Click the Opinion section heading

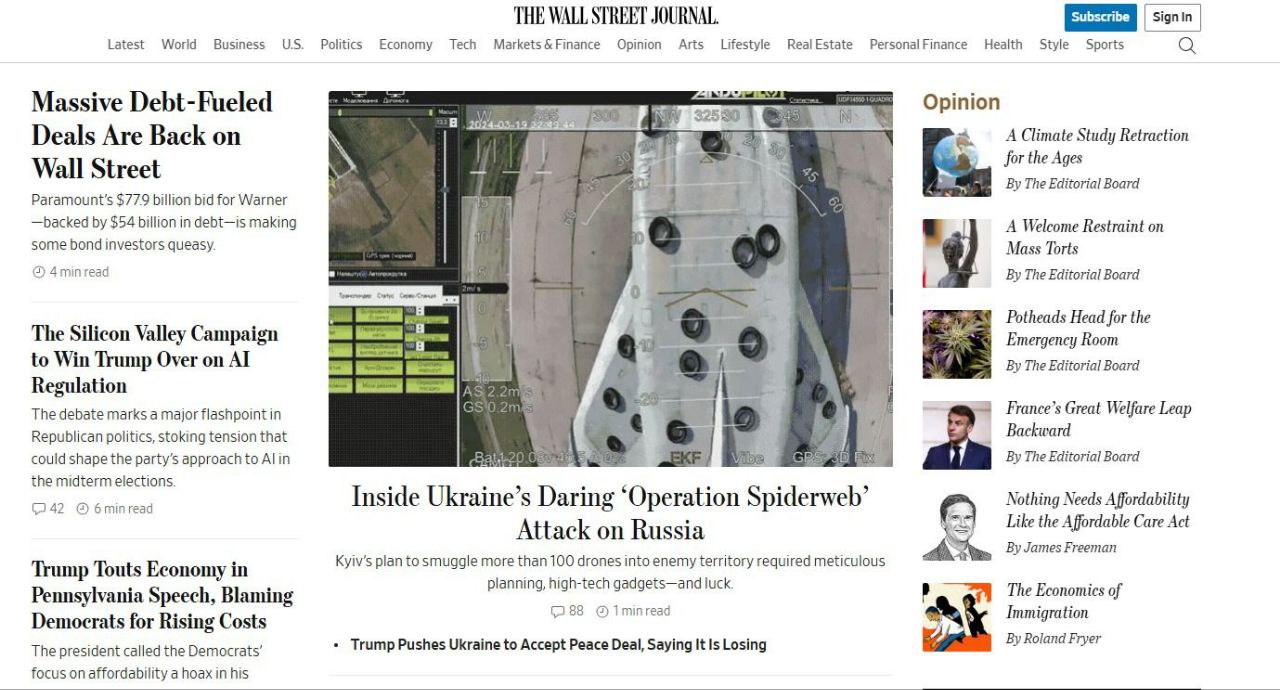tap(961, 102)
